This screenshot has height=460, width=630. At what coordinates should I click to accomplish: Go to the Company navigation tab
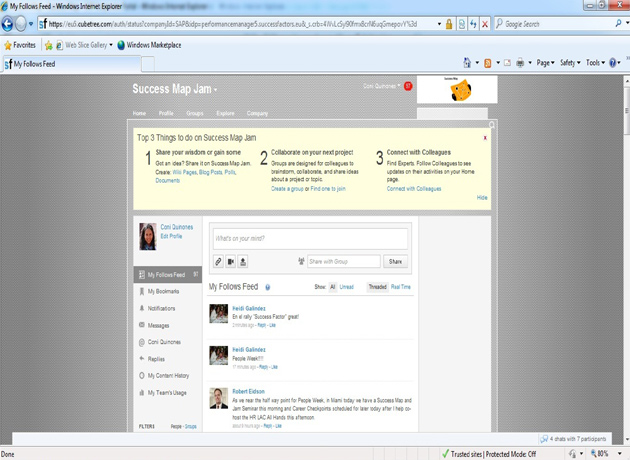point(257,113)
